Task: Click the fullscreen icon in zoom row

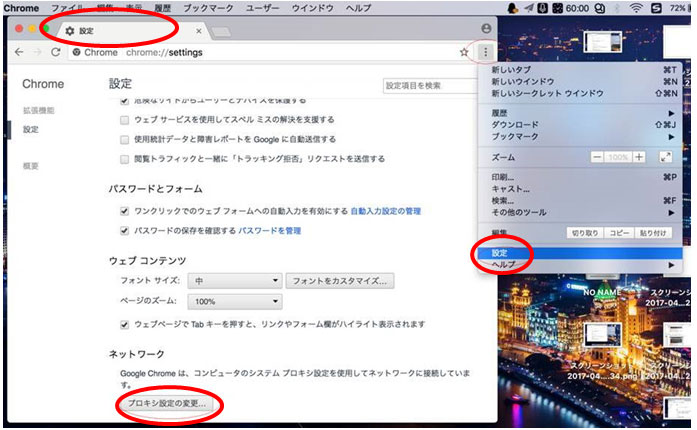Action: [x=665, y=157]
